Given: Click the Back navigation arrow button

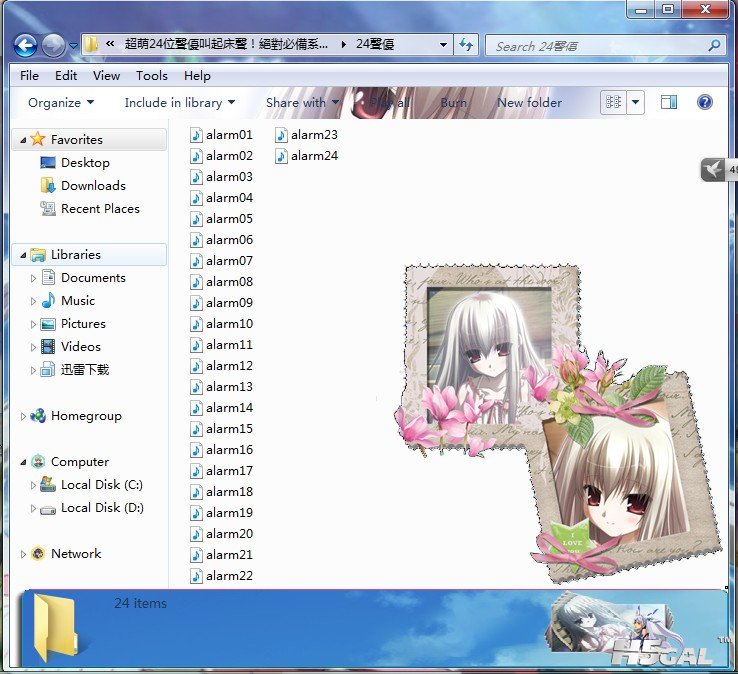Looking at the screenshot, I should [x=25, y=45].
